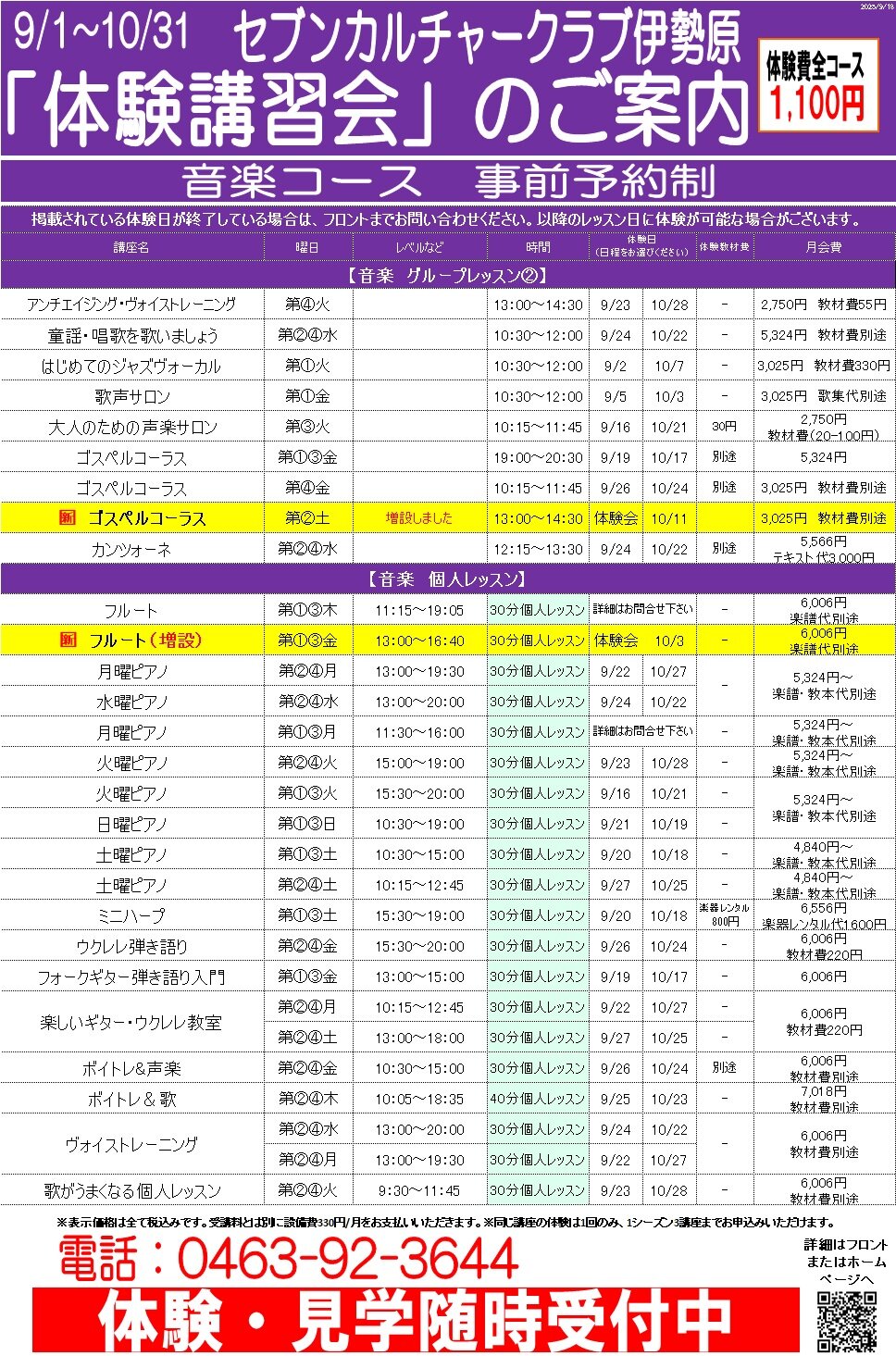This screenshot has width=896, height=1356.
Task: Click the ミニハープ course name
Action: click(x=131, y=915)
